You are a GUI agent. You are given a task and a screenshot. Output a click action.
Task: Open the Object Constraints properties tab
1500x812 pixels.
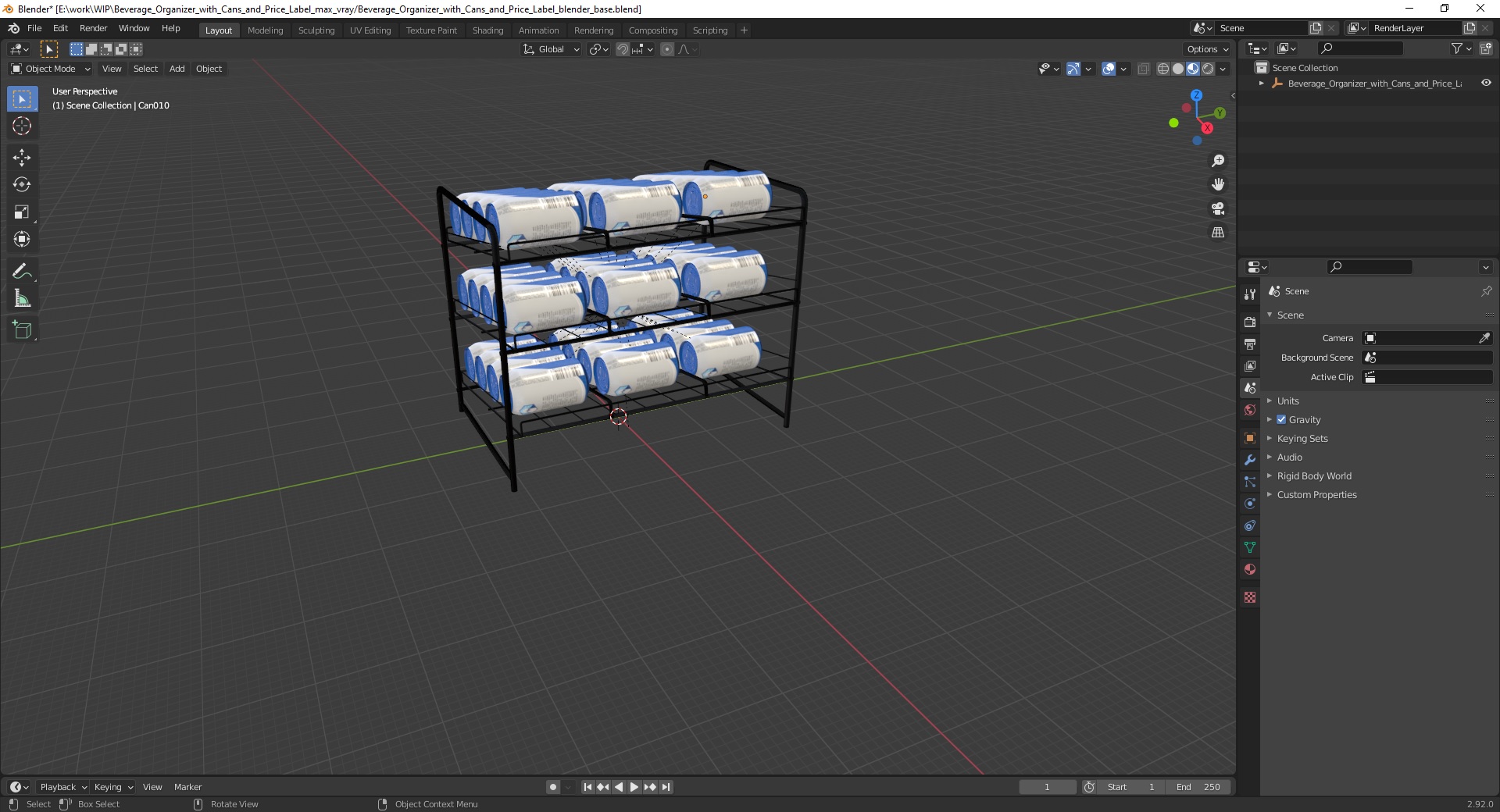point(1250,525)
